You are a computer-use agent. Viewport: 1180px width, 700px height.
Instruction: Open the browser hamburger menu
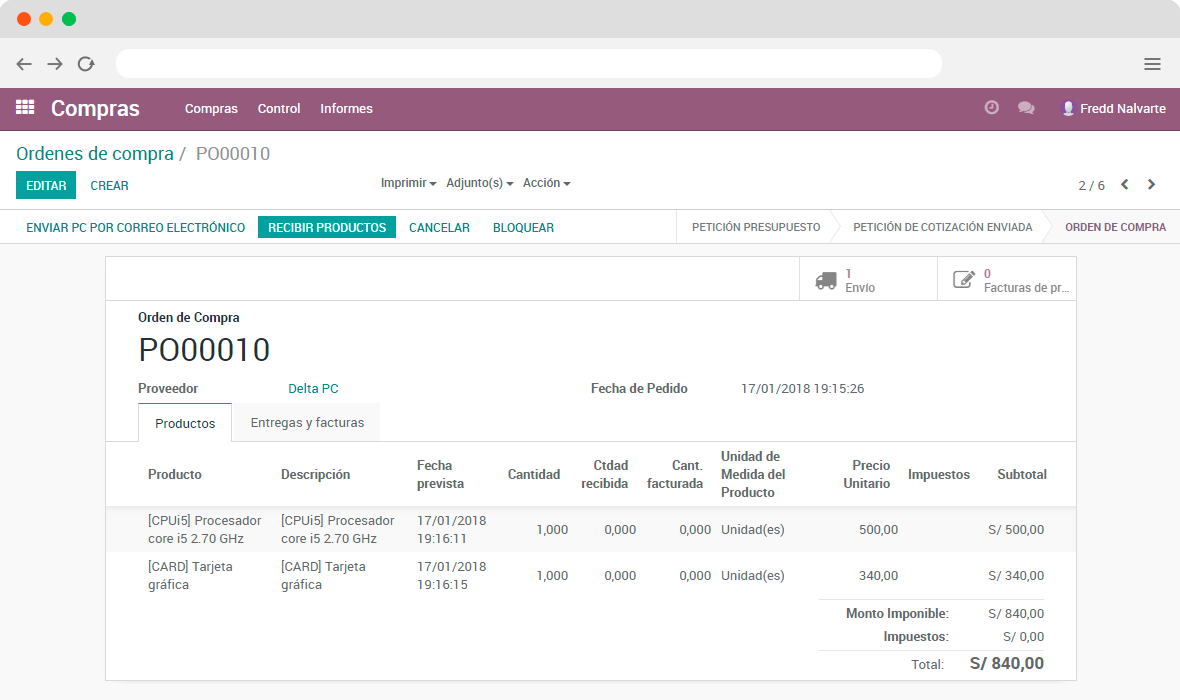pos(1152,62)
